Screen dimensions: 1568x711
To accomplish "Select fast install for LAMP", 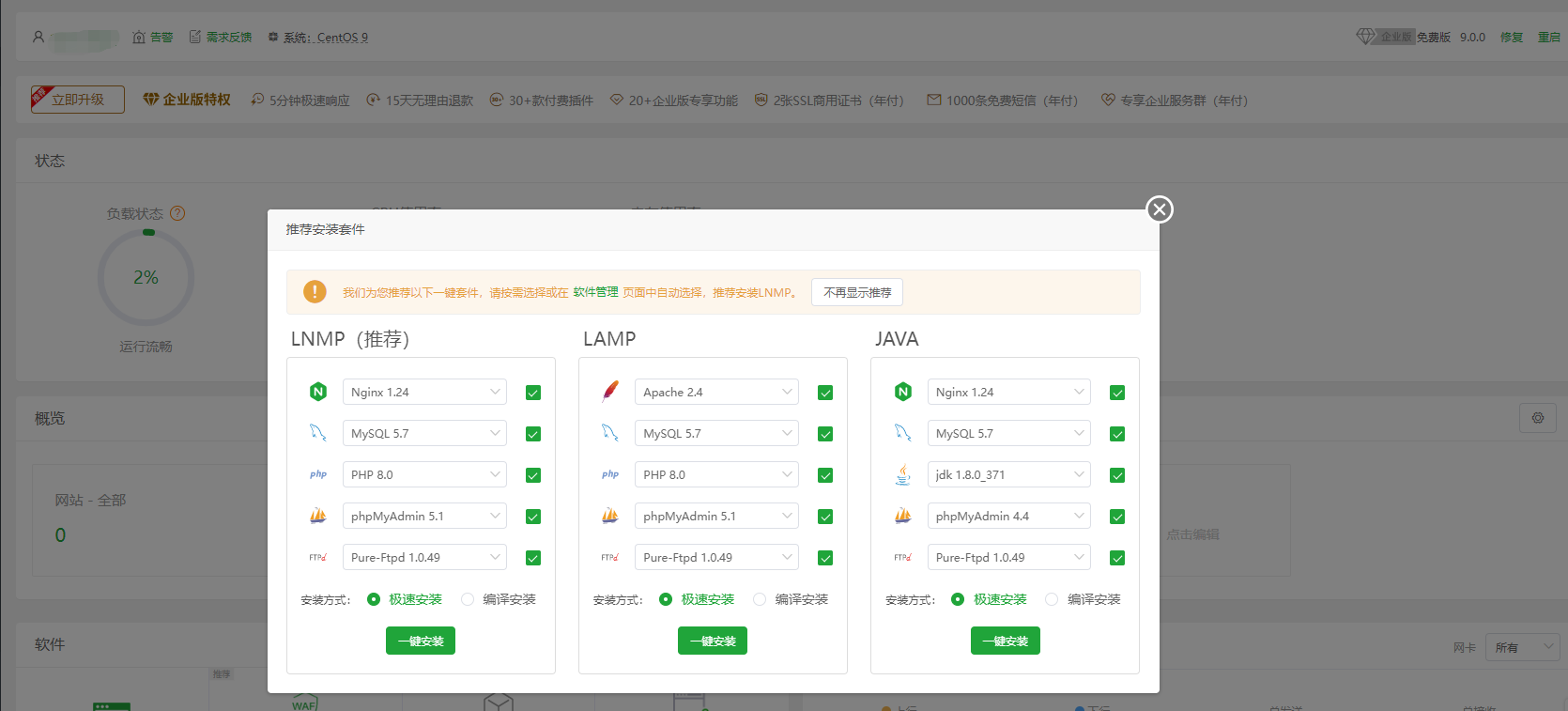I will 666,599.
